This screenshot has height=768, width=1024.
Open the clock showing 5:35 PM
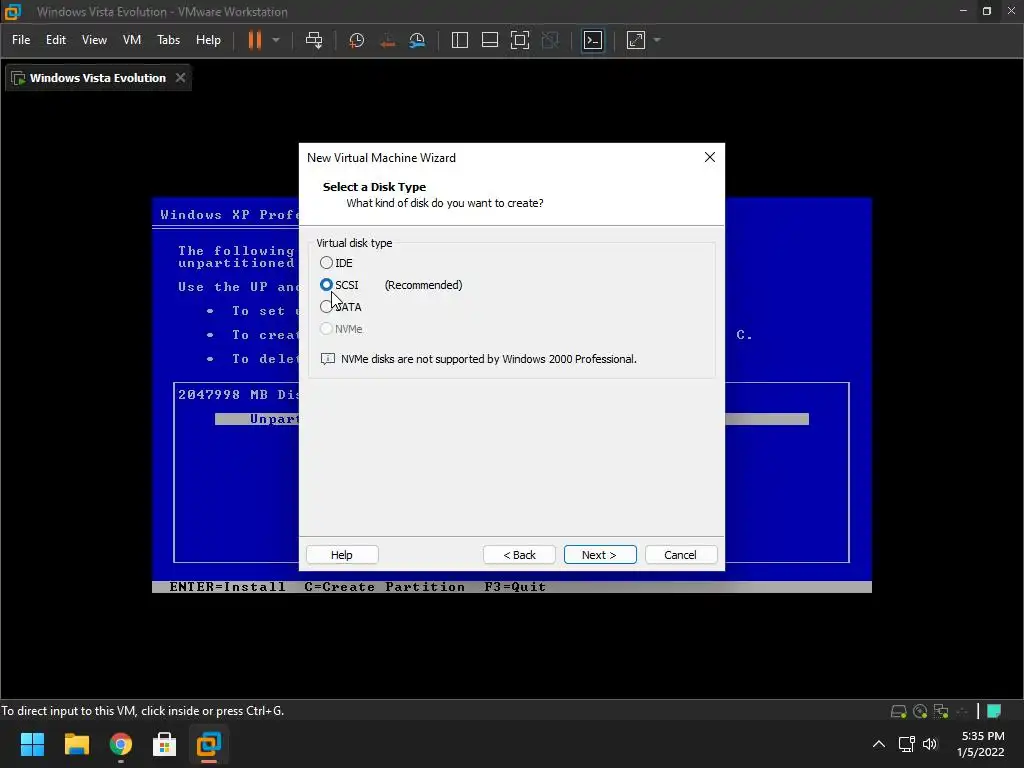[980, 744]
